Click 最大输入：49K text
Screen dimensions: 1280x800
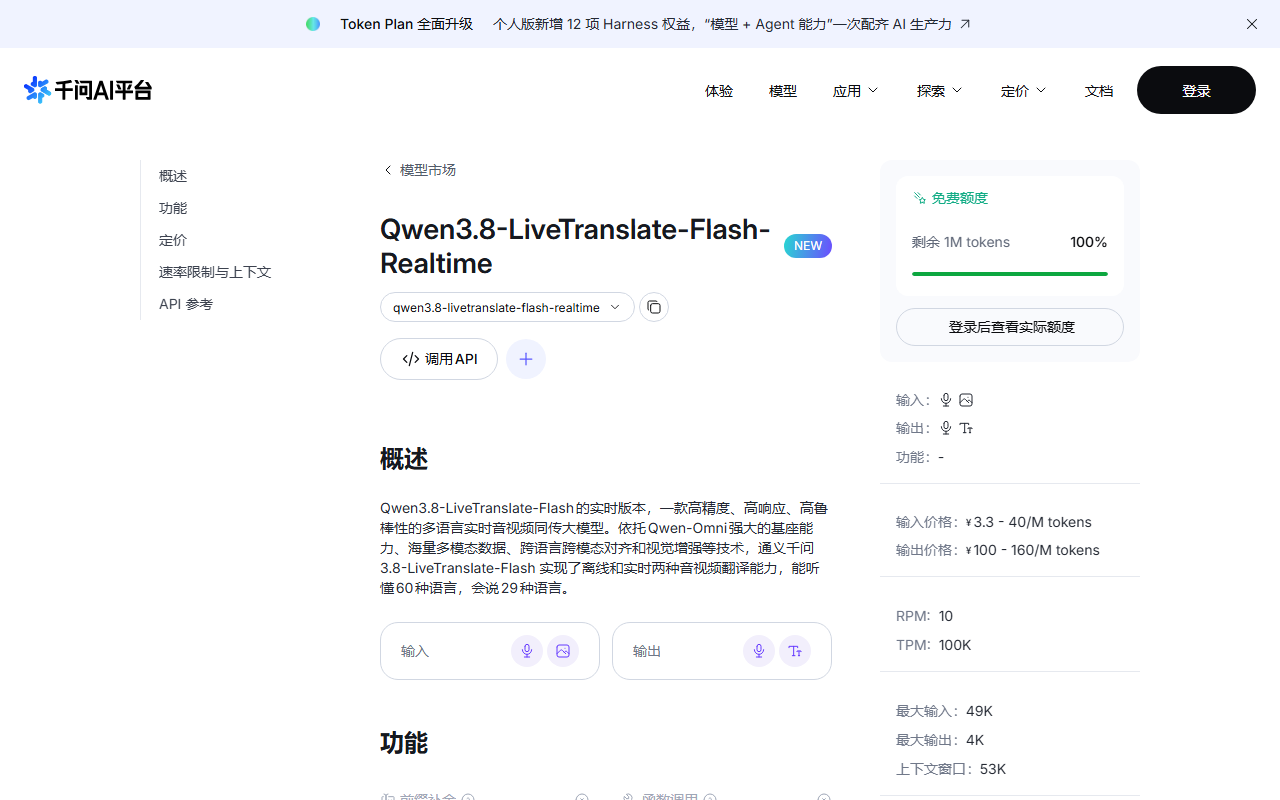pos(944,711)
